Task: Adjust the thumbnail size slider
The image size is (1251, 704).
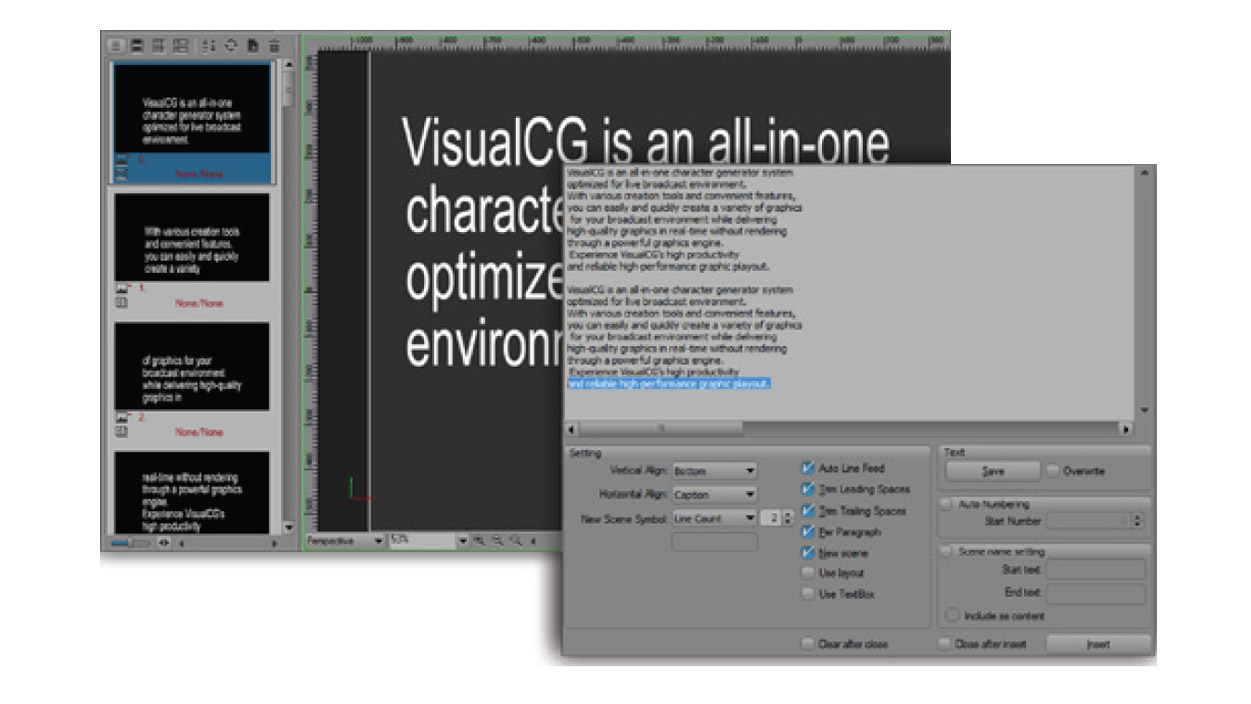Action: tap(130, 543)
